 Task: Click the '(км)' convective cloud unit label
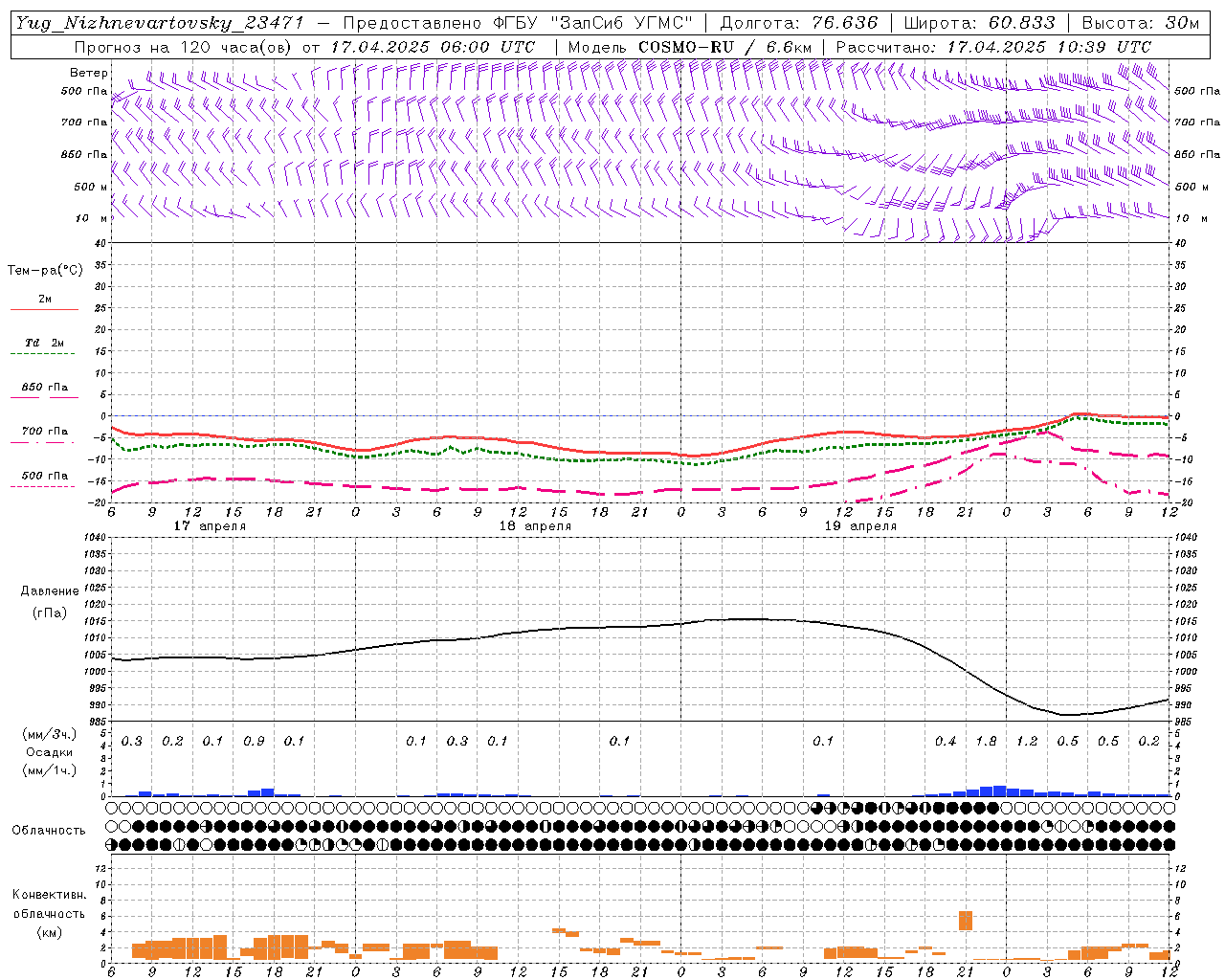coord(49,932)
